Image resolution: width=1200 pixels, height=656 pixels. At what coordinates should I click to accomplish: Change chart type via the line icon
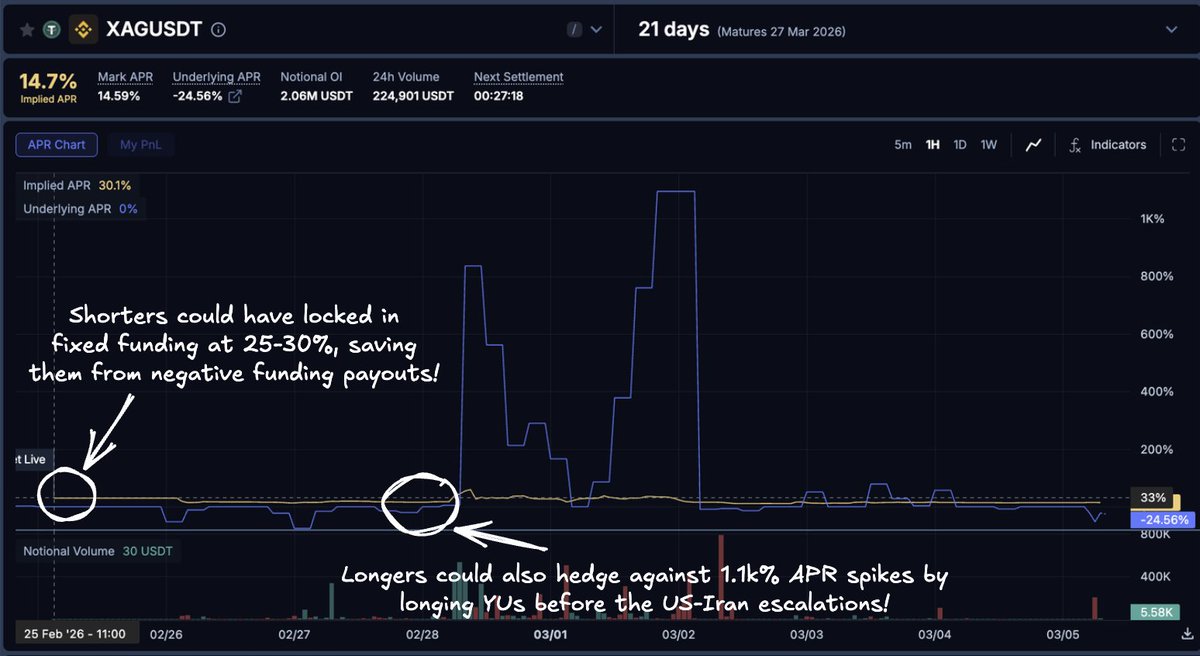point(1034,145)
